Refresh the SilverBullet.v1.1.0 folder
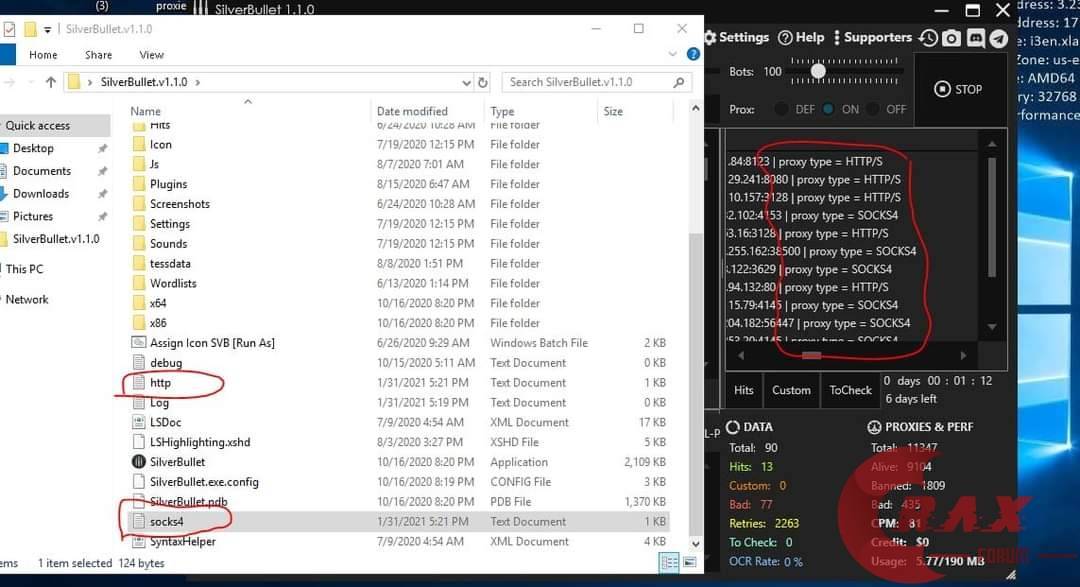The image size is (1080, 587). coord(483,82)
